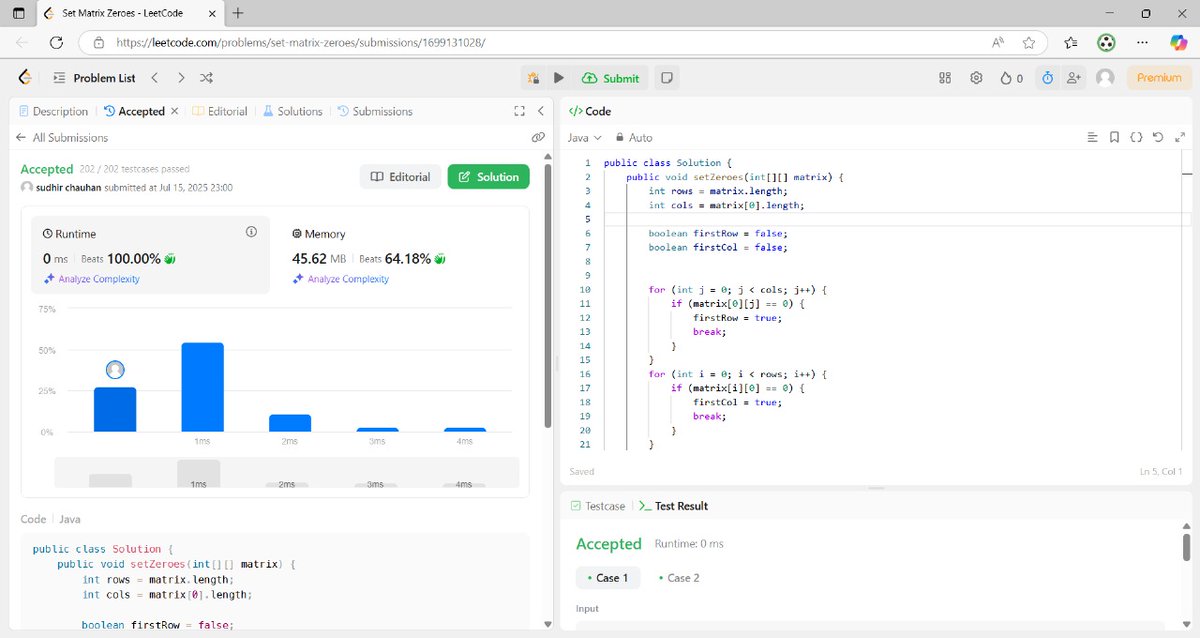Expand code editor fullscreen icon
This screenshot has width=1200, height=638.
pyautogui.click(x=1179, y=138)
